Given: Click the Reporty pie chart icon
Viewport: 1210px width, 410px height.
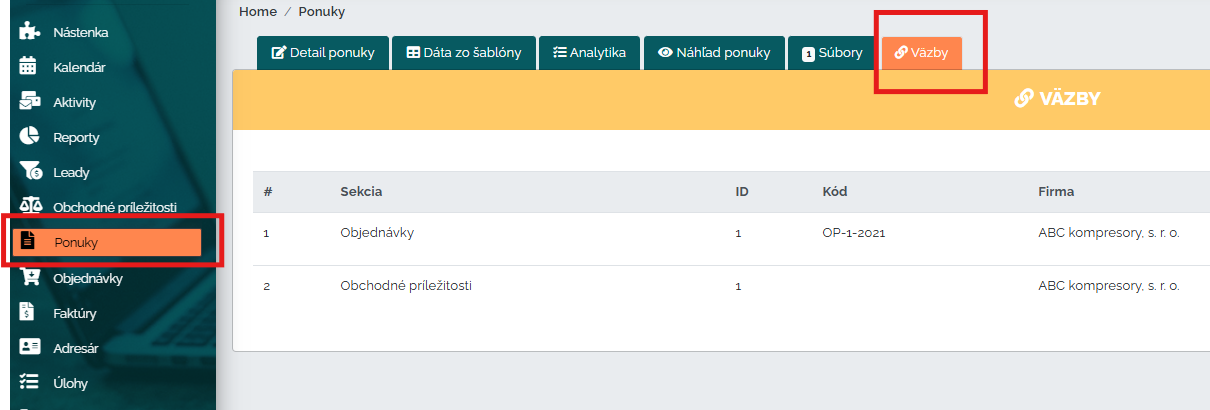Looking at the screenshot, I should [29, 137].
